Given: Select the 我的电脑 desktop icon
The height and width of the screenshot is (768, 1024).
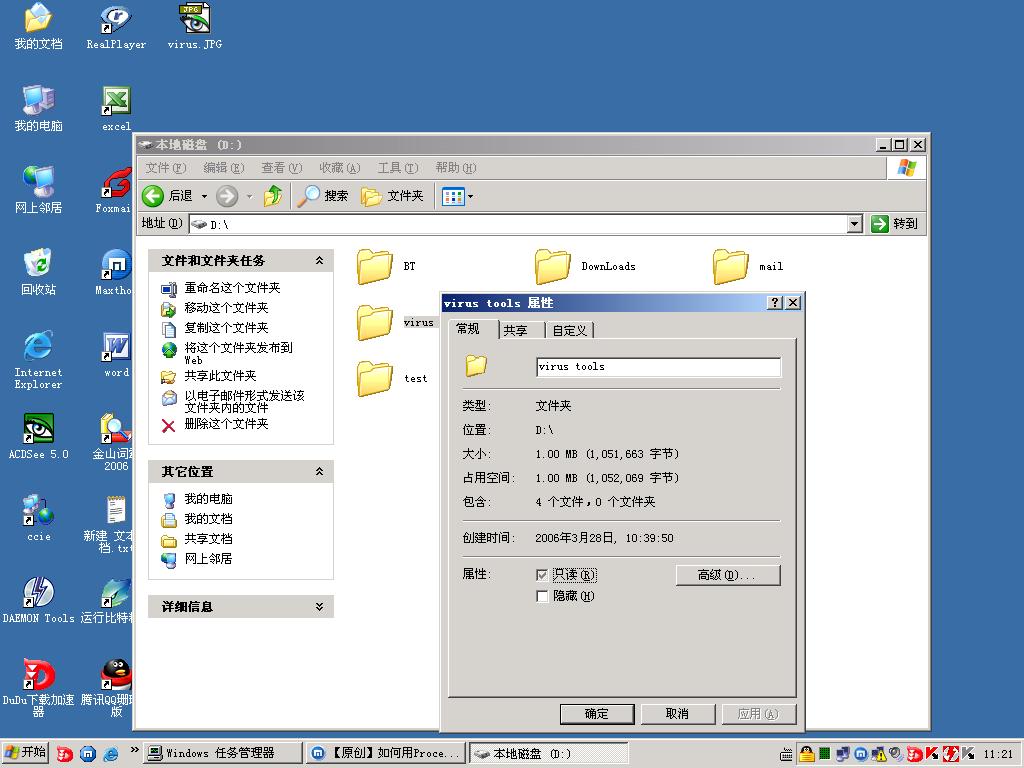Looking at the screenshot, I should click(38, 108).
